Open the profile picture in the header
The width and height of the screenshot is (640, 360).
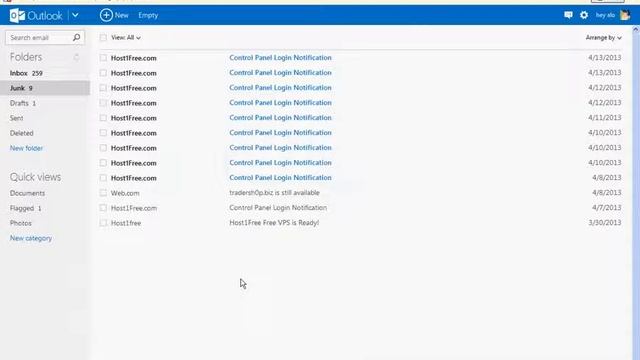coord(625,15)
